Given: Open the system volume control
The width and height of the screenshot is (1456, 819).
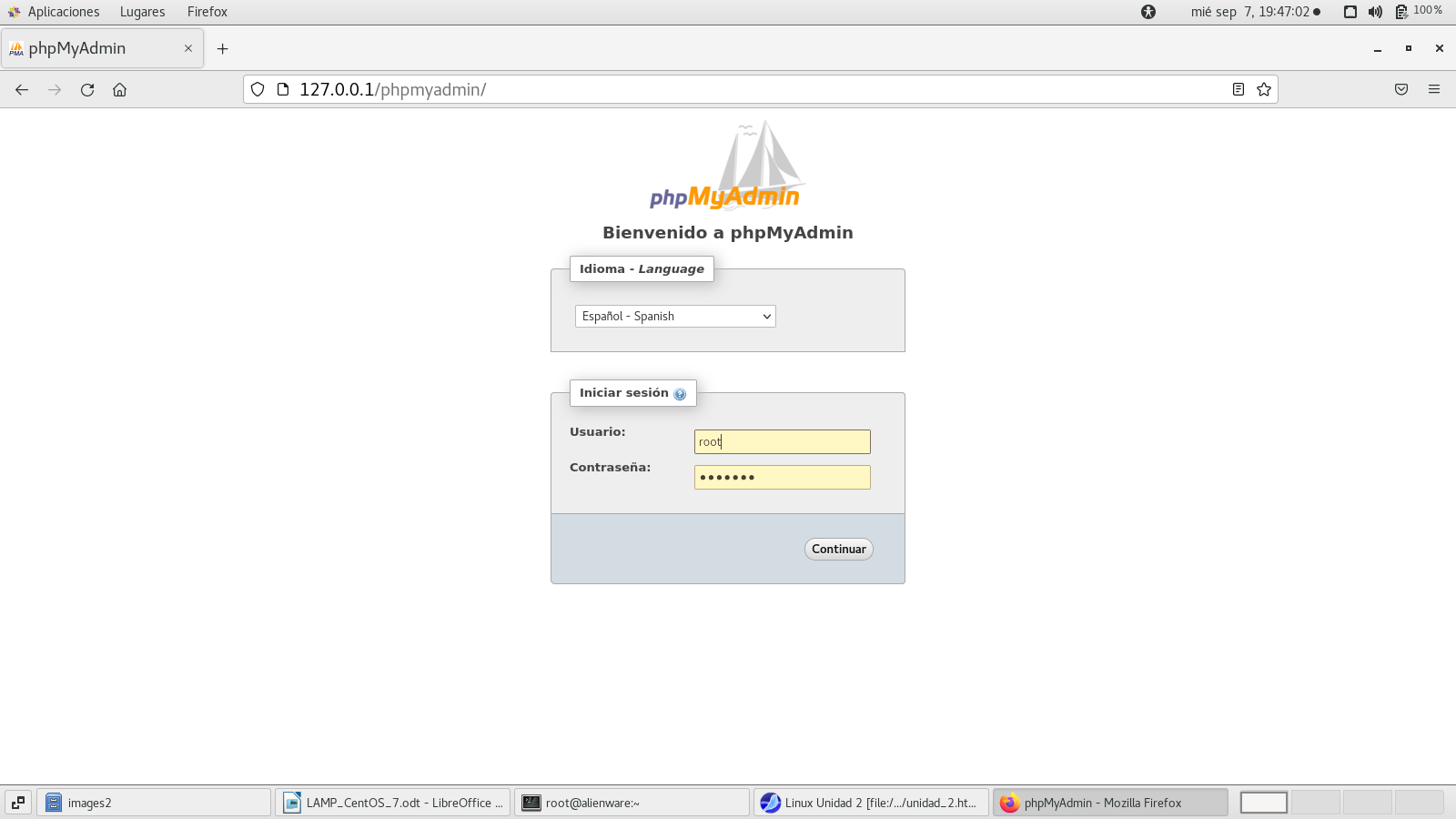Looking at the screenshot, I should tap(1375, 12).
